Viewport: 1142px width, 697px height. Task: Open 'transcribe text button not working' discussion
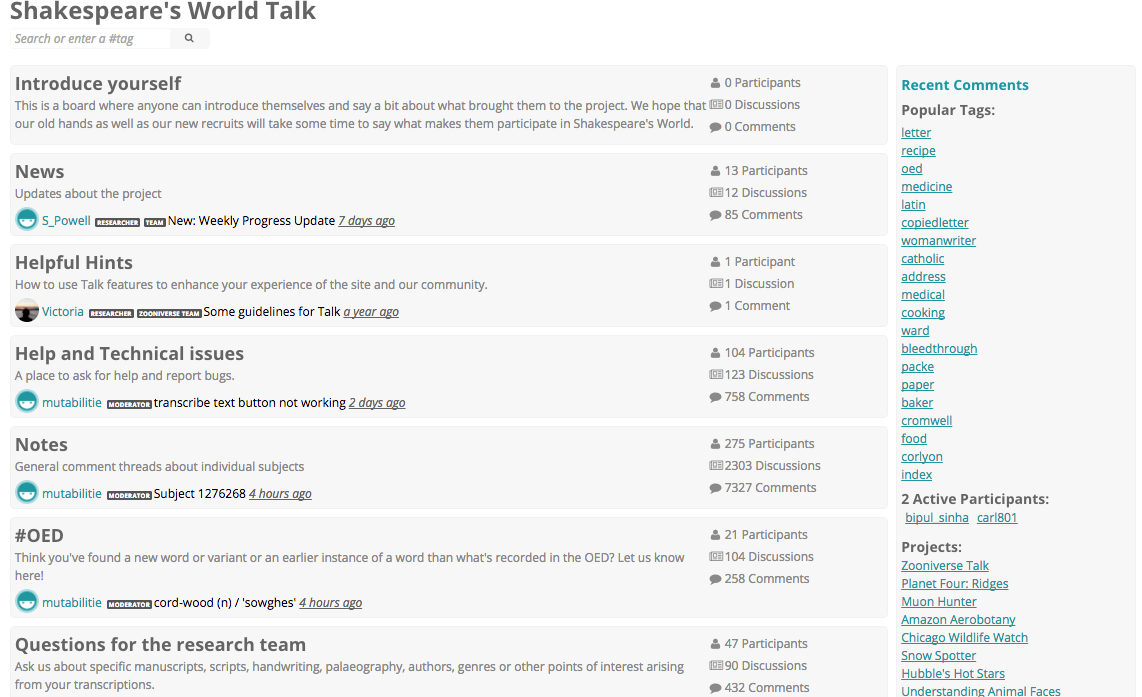click(249, 402)
